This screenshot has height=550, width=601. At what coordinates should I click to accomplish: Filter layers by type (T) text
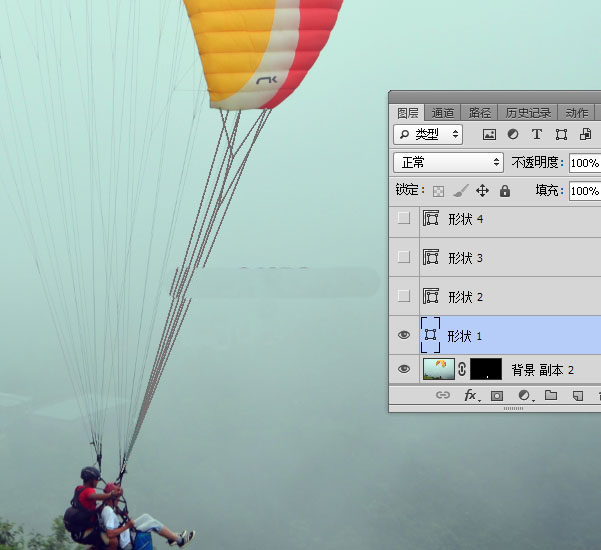(x=537, y=134)
